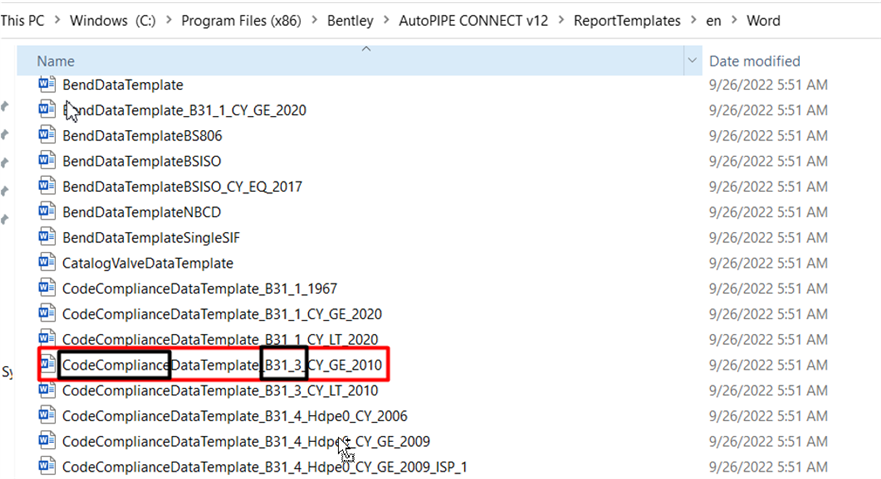The width and height of the screenshot is (881, 479).
Task: Select file CatalogValveDataTemplate
Action: tap(148, 263)
